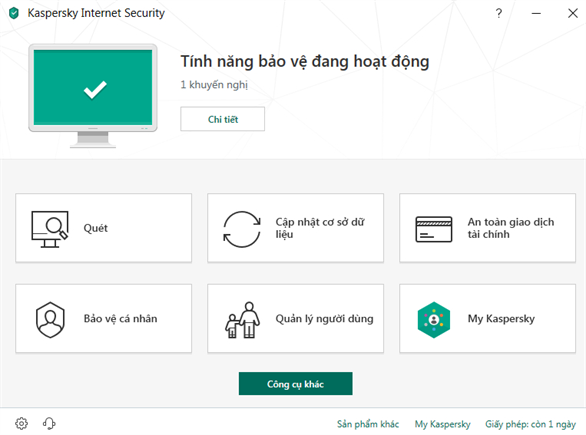Open the Sản phẩm khác link
The height and width of the screenshot is (435, 586).
(368, 424)
